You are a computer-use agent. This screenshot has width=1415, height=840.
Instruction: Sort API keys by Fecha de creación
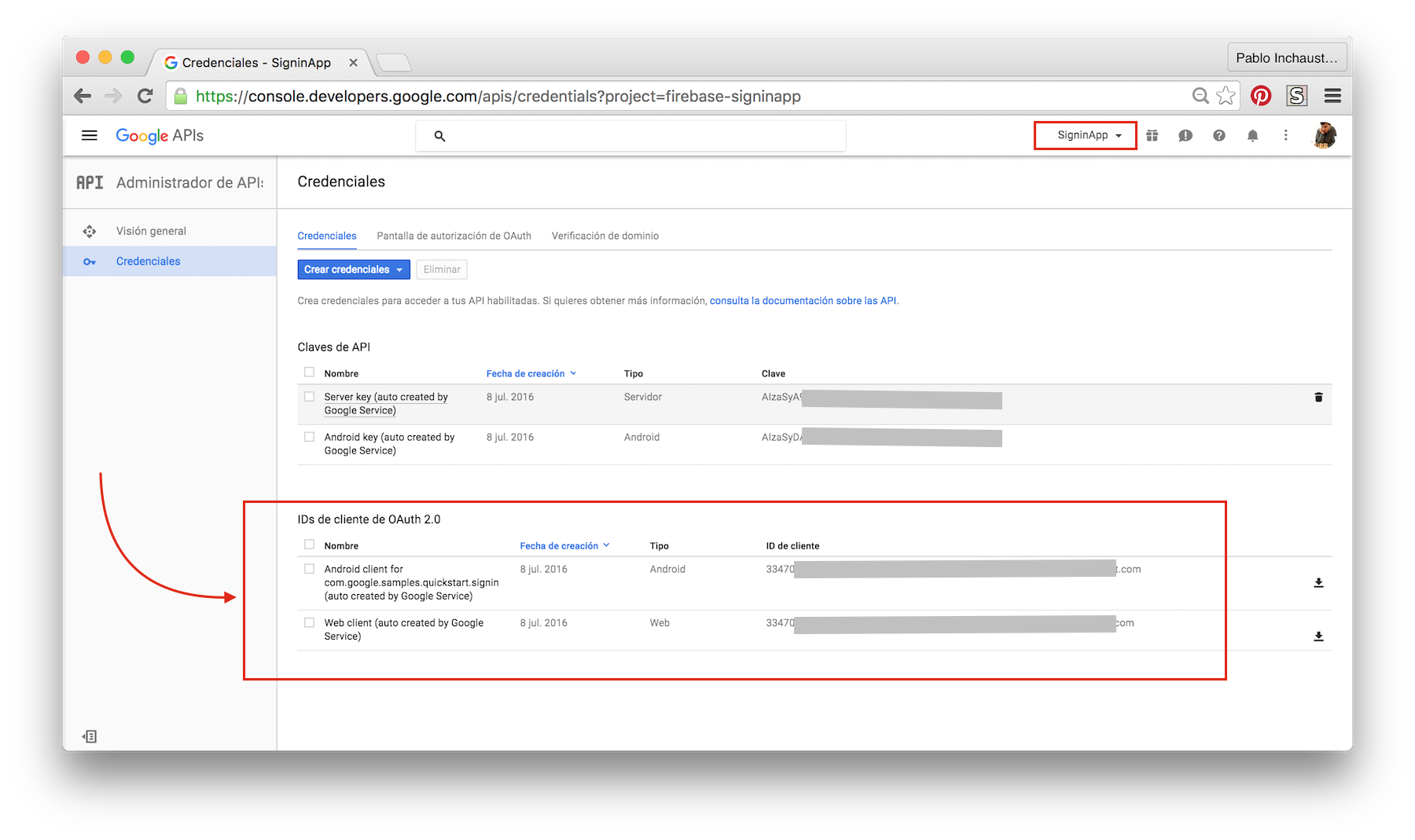(531, 373)
